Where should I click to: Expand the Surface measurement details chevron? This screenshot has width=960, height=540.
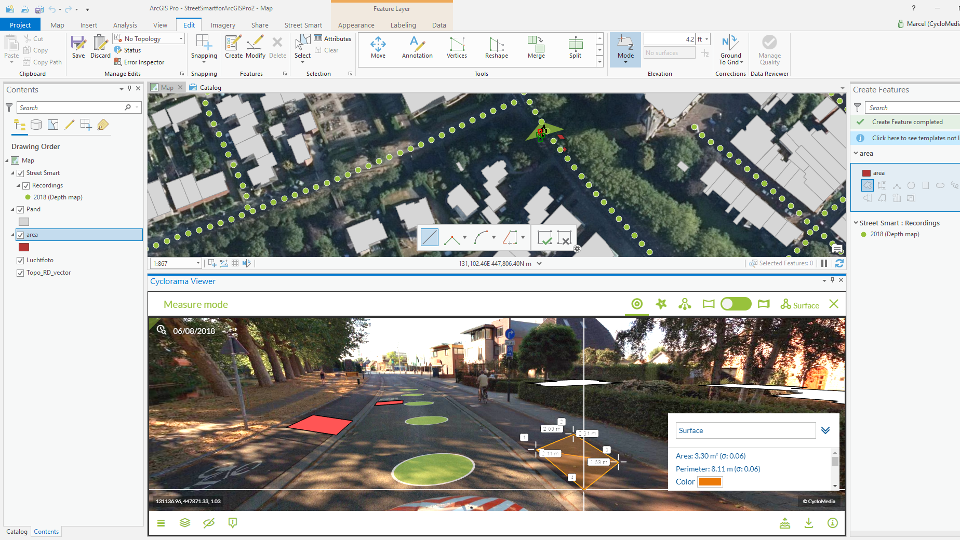click(x=825, y=430)
